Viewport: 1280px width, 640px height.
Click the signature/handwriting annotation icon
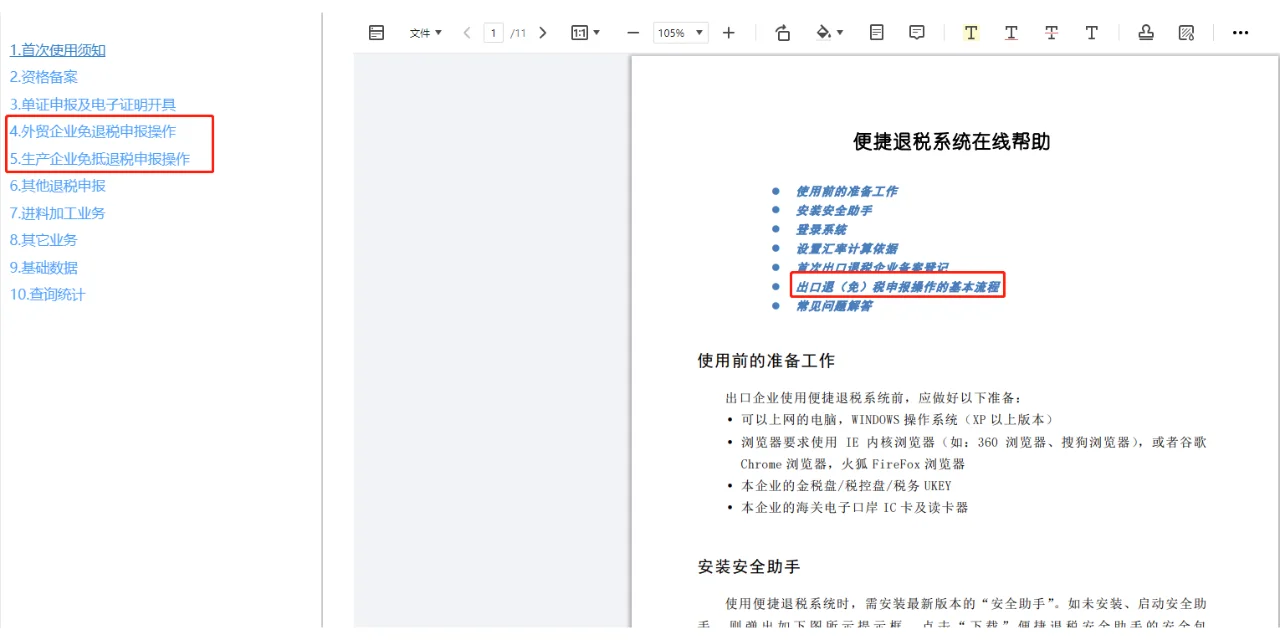pyautogui.click(x=1186, y=32)
